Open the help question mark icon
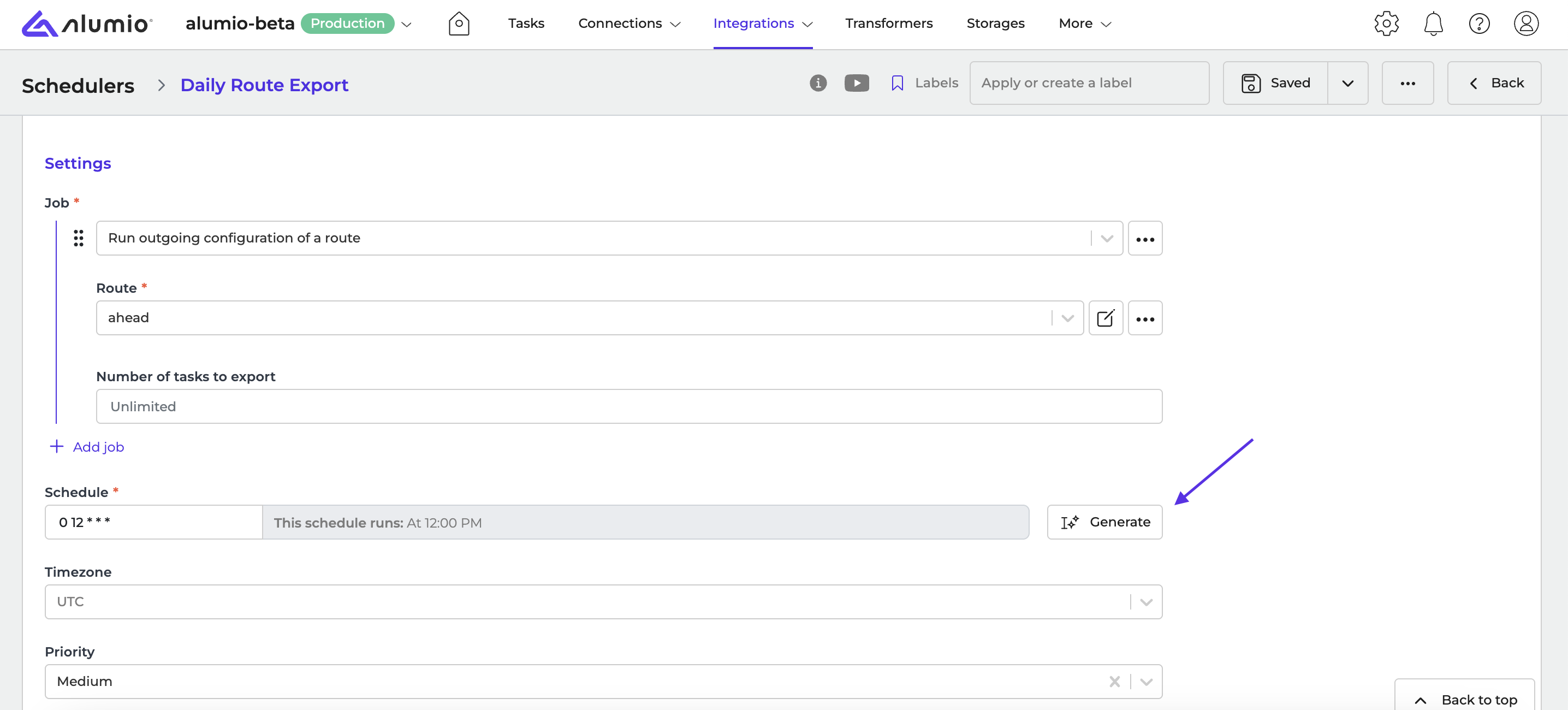 click(1478, 23)
